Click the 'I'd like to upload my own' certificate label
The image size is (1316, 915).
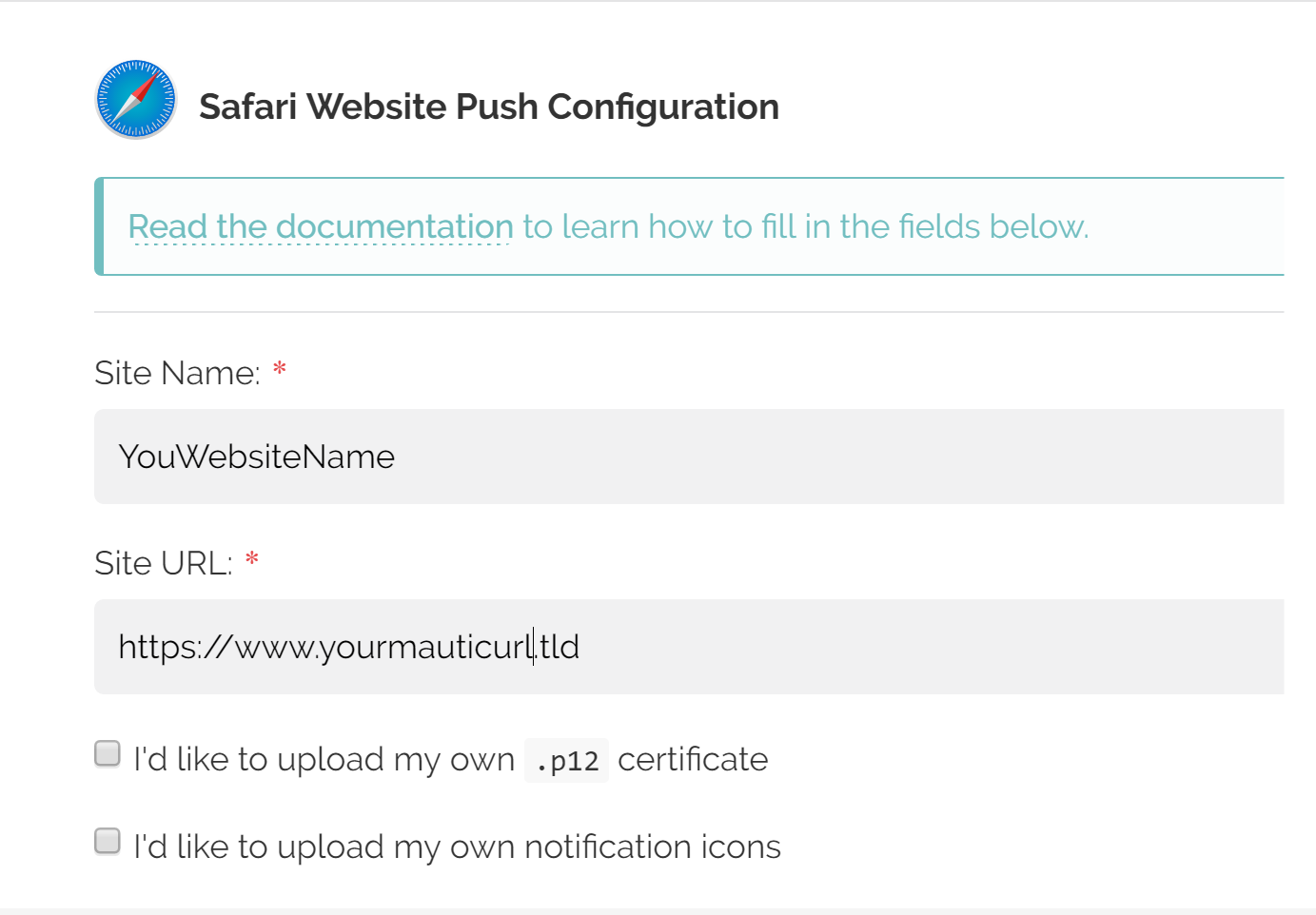(324, 759)
